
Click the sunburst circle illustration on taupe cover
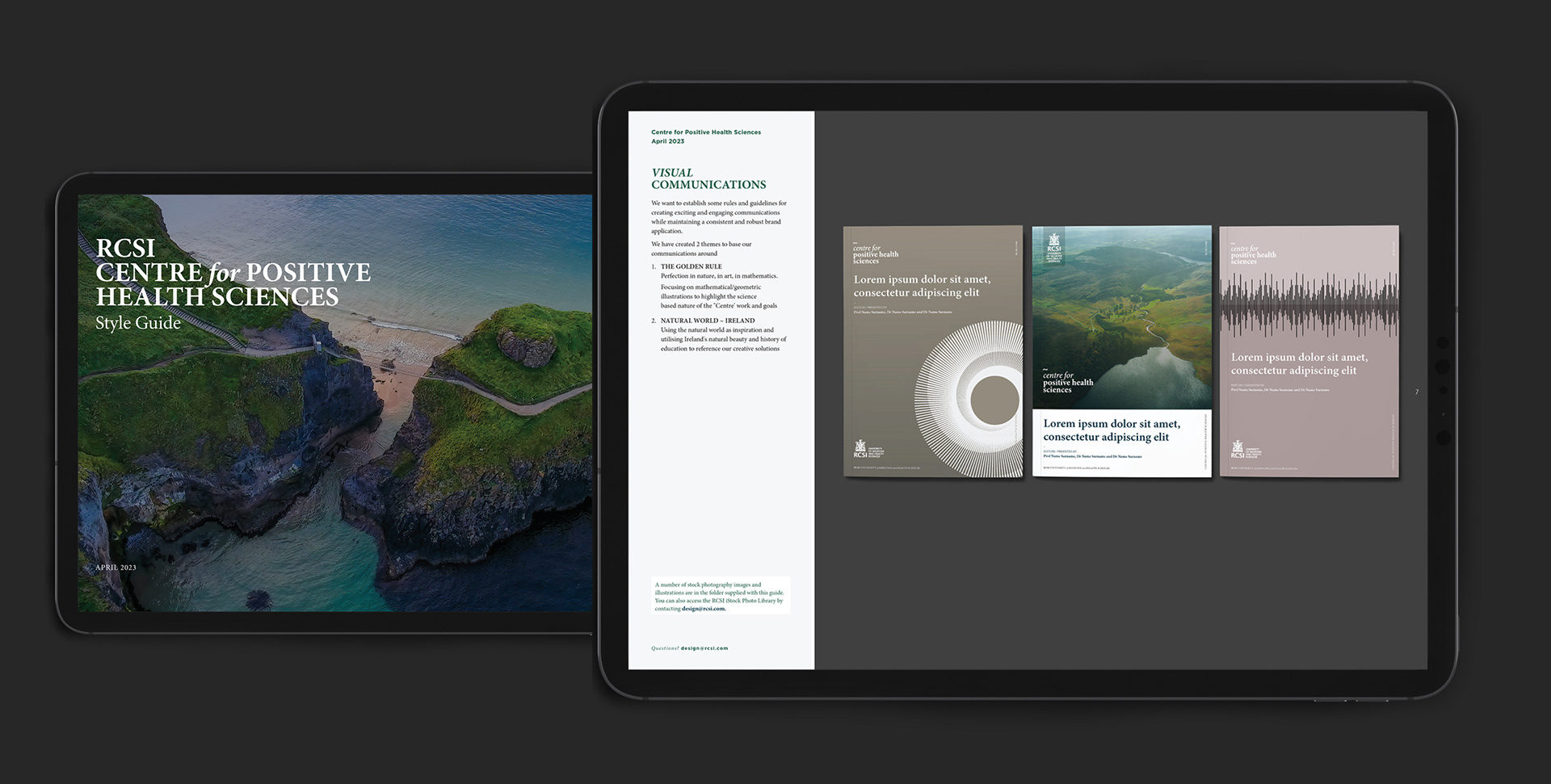[969, 399]
